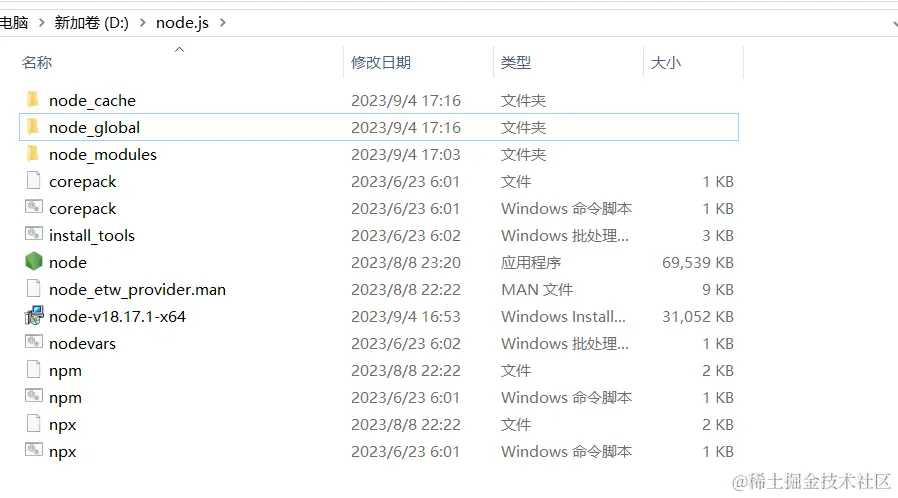Click the 31,052 KB size cell
The image size is (898, 498).
click(698, 317)
